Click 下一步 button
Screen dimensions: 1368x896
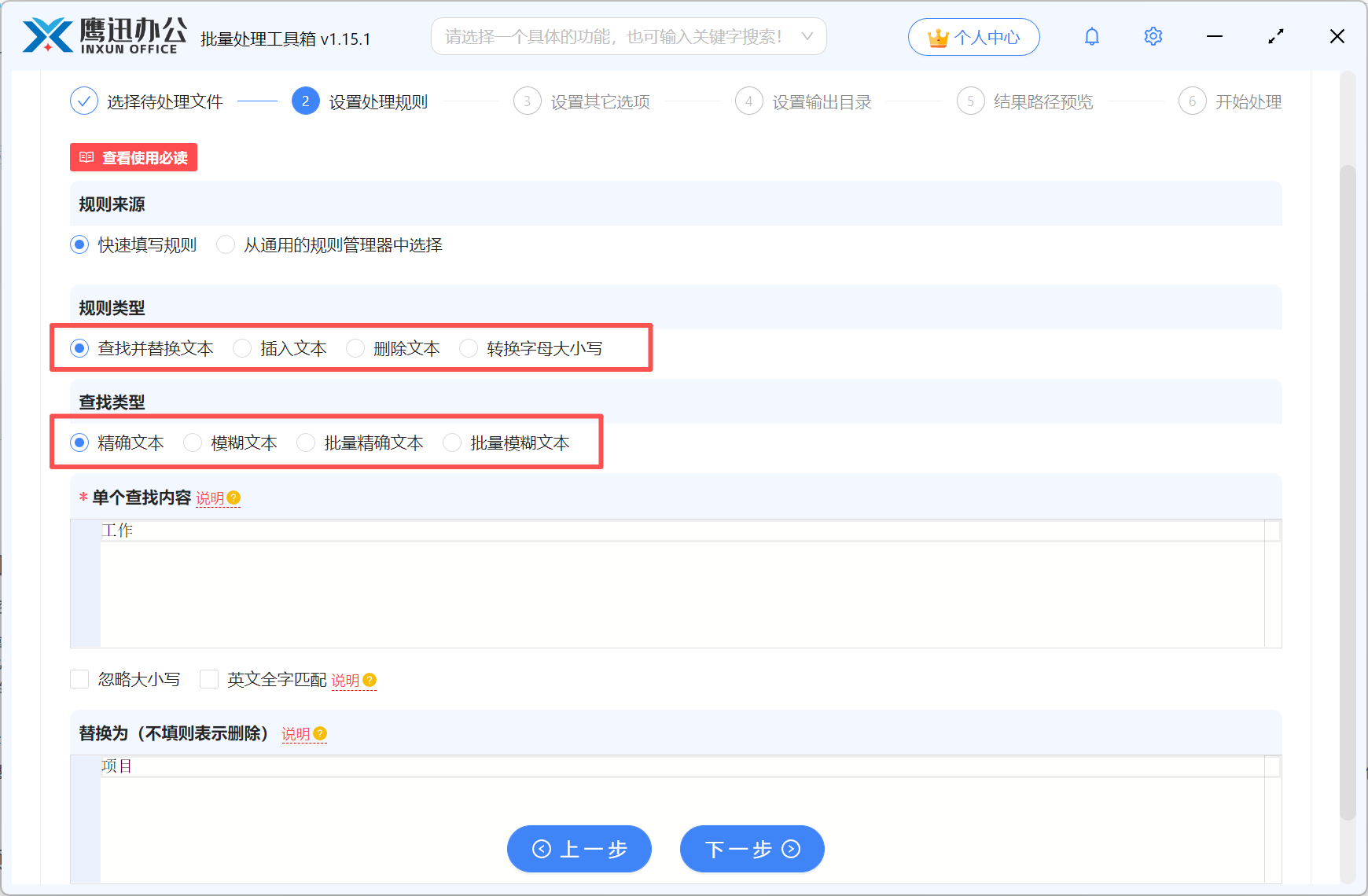[752, 849]
